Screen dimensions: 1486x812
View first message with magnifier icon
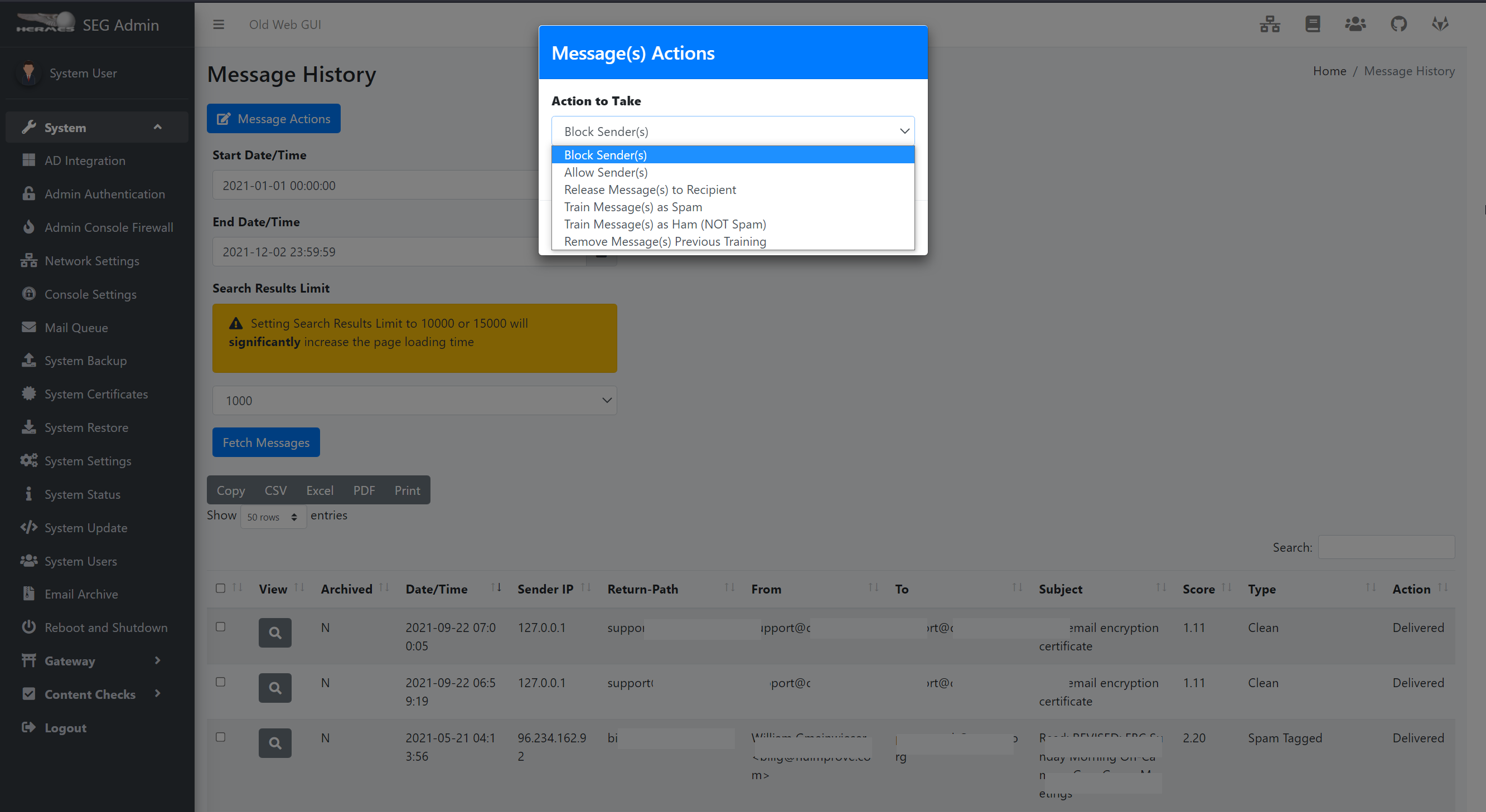pos(274,633)
